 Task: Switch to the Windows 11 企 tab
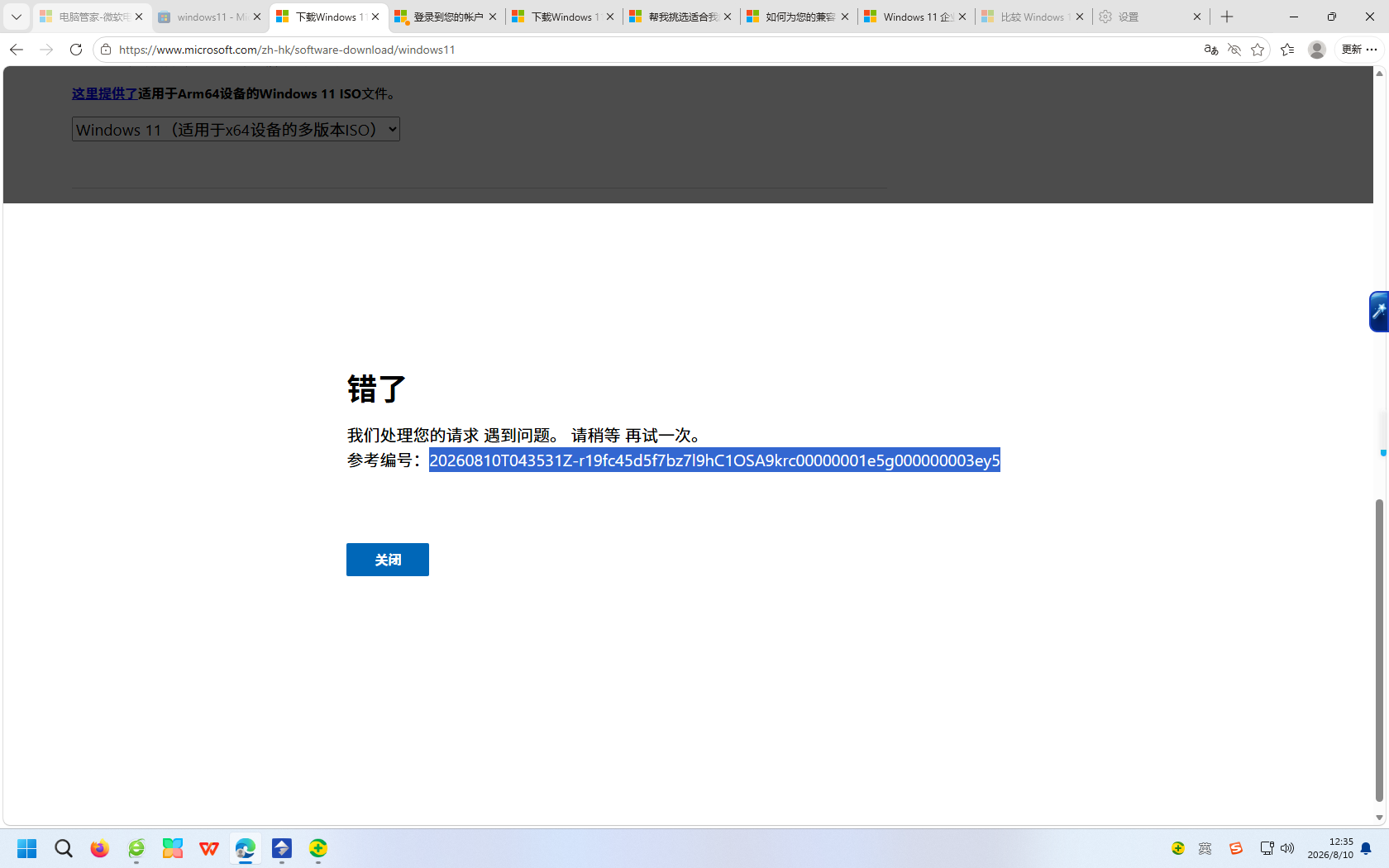click(915, 17)
